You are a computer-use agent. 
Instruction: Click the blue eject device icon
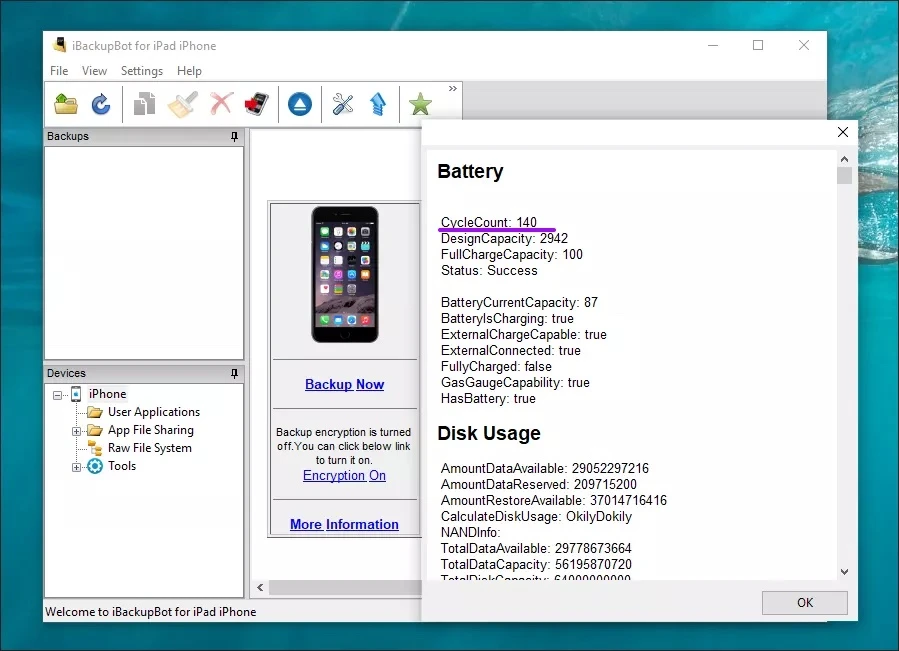(x=300, y=104)
